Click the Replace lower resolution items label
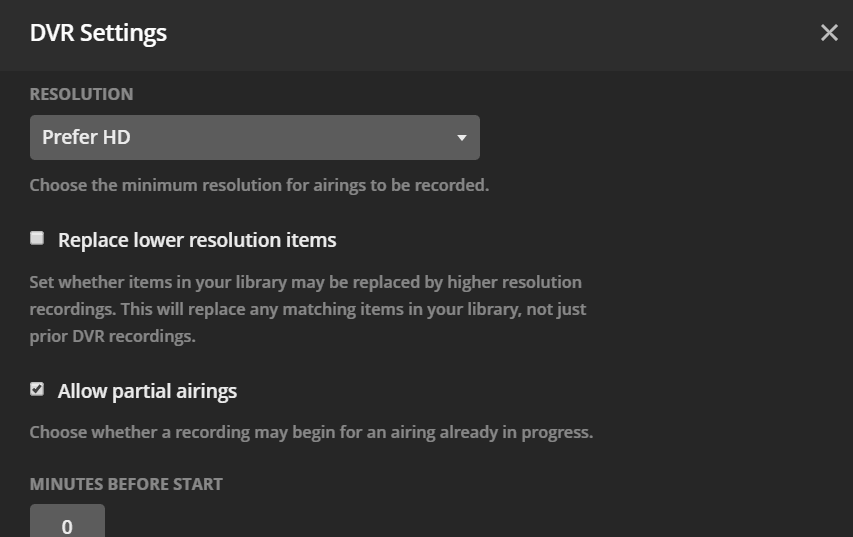 coord(197,240)
